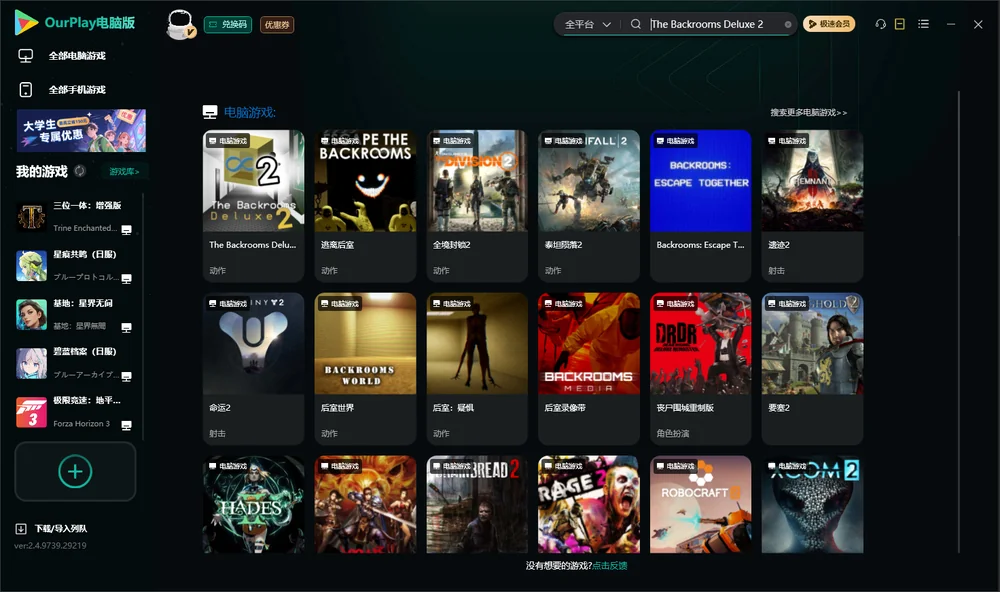1000x592 pixels.
Task: Select 全部电脑游戏 in the sidebar
Action: (x=77, y=56)
